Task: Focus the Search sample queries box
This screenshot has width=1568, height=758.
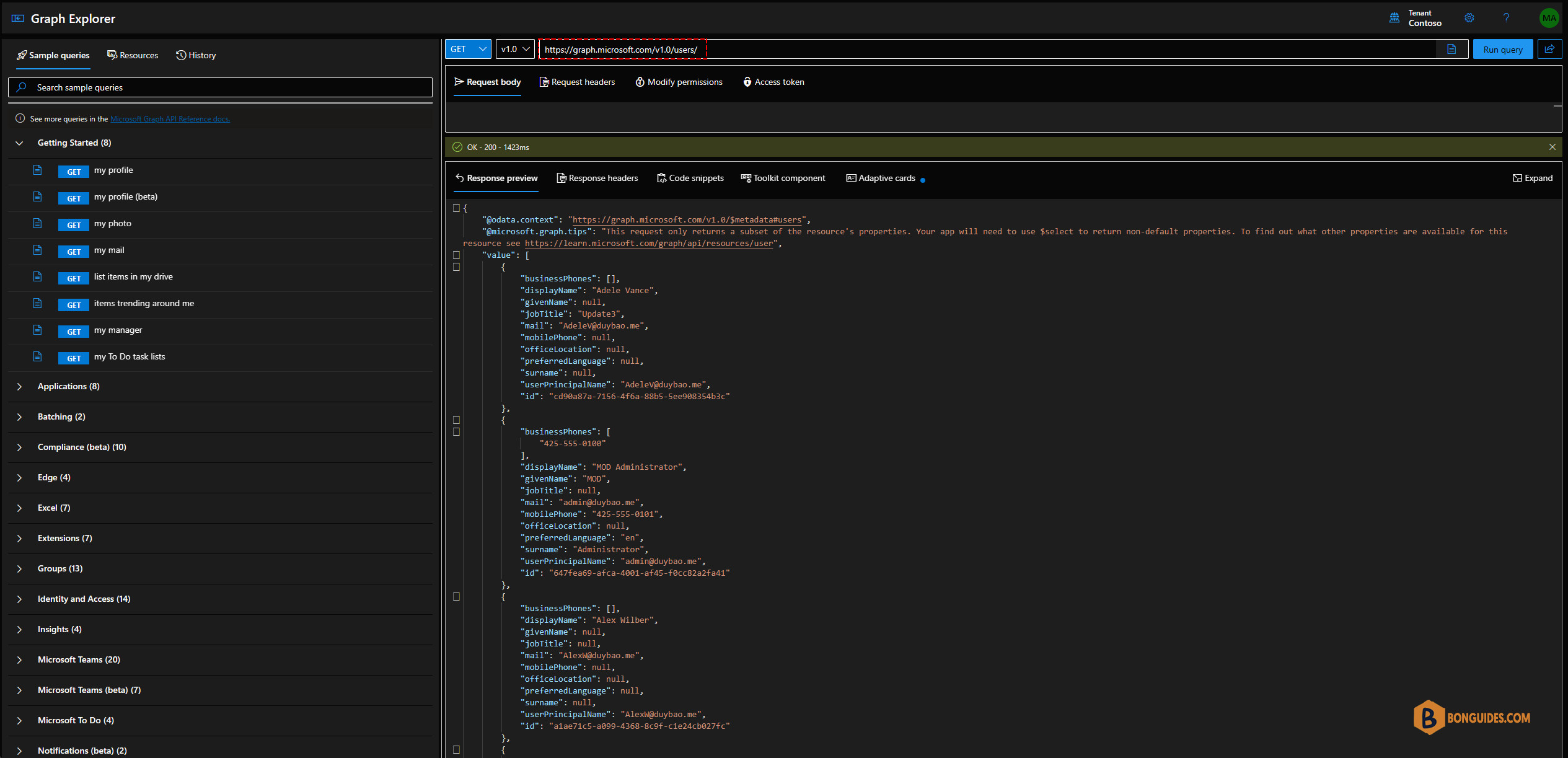Action: tap(220, 87)
